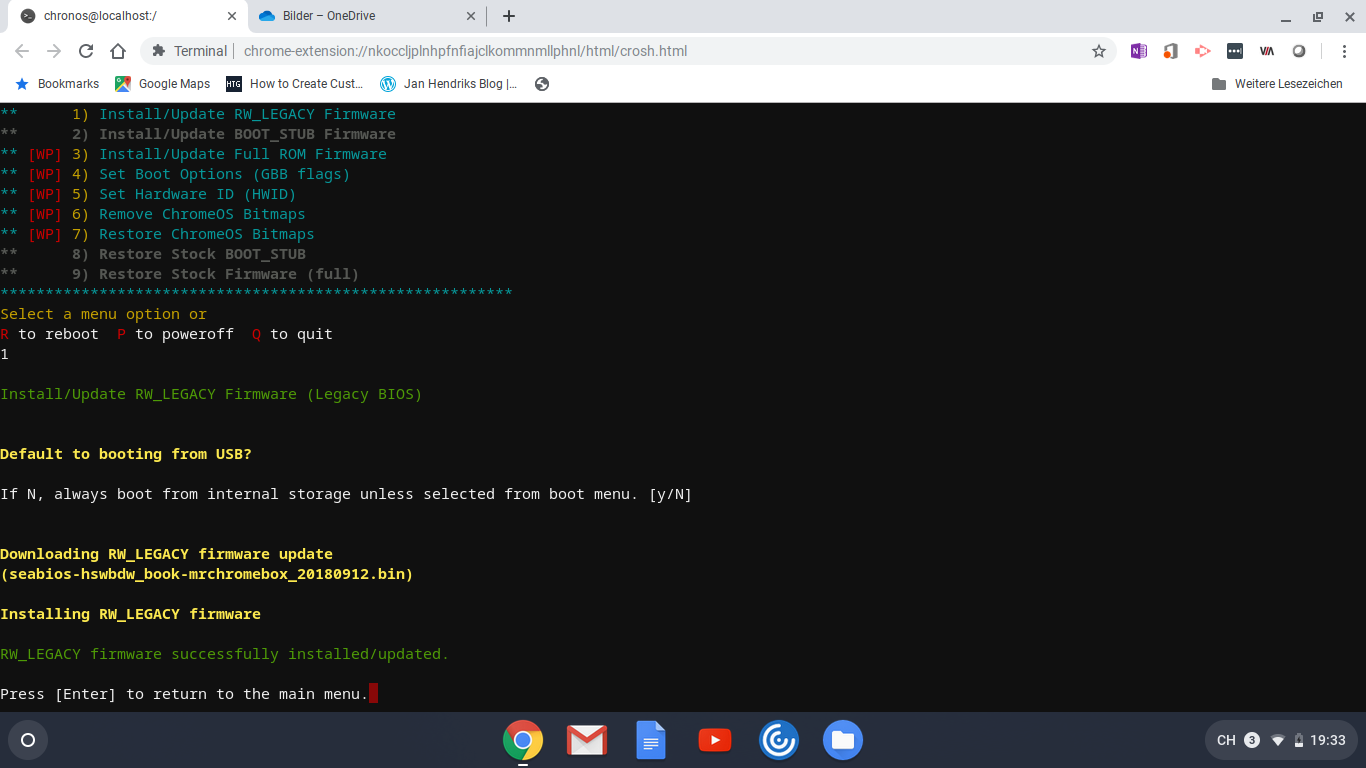Click the VIA extension icon
1366x768 pixels.
point(1266,50)
